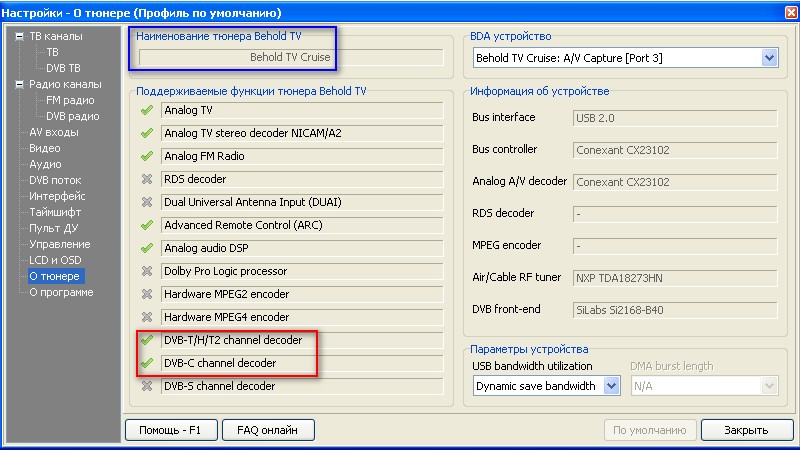Click the check icon by DVB-T/H/T2 channel decoder
This screenshot has height=450, width=800.
[147, 340]
